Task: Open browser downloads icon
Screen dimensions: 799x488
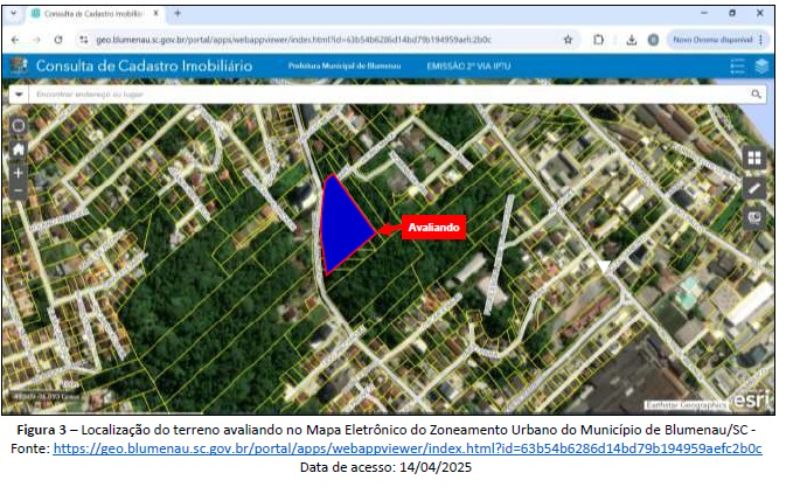Action: tap(631, 40)
